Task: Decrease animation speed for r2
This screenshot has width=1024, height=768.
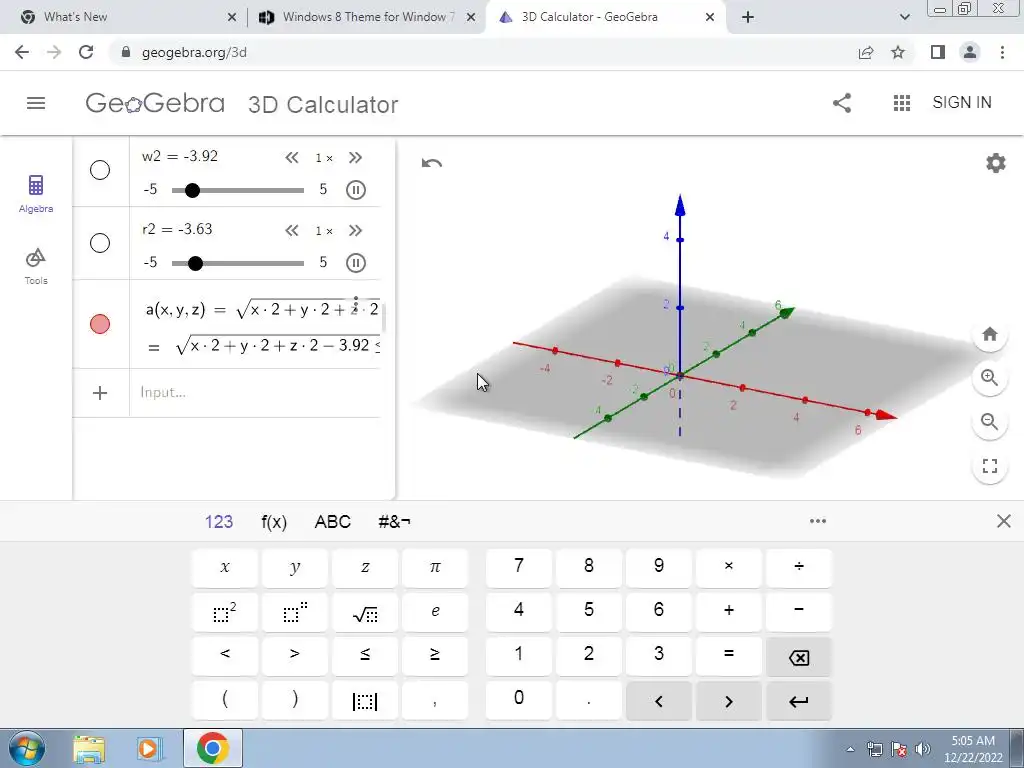Action: pos(292,231)
